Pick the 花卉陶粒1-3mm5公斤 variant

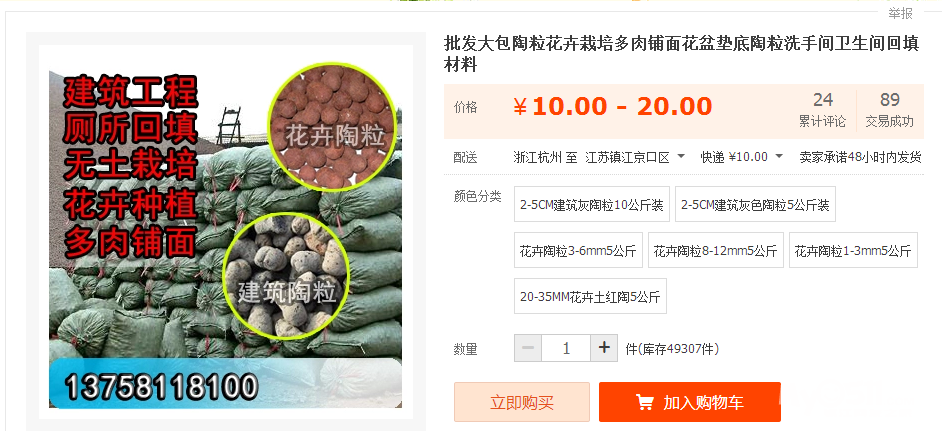tap(853, 250)
